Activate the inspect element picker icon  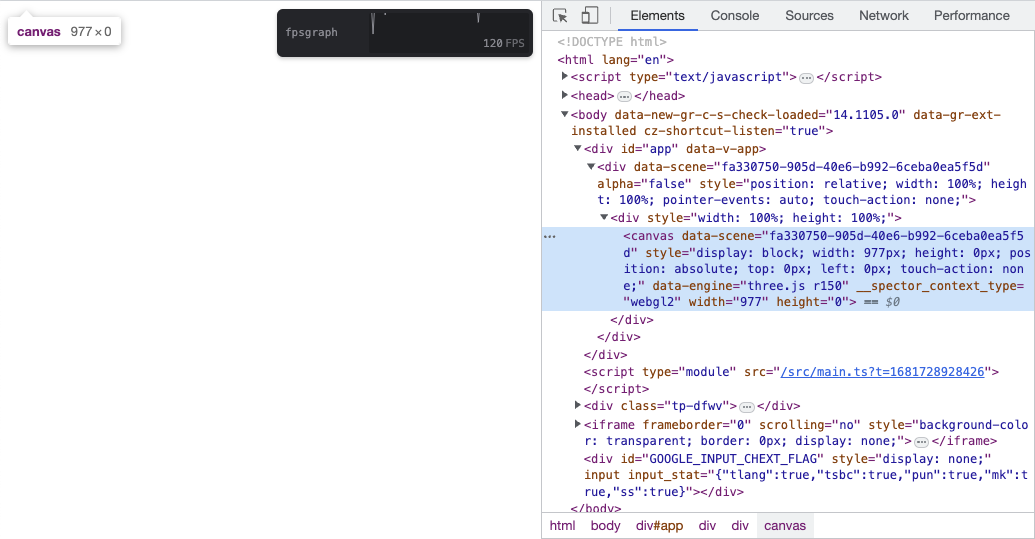coord(560,15)
